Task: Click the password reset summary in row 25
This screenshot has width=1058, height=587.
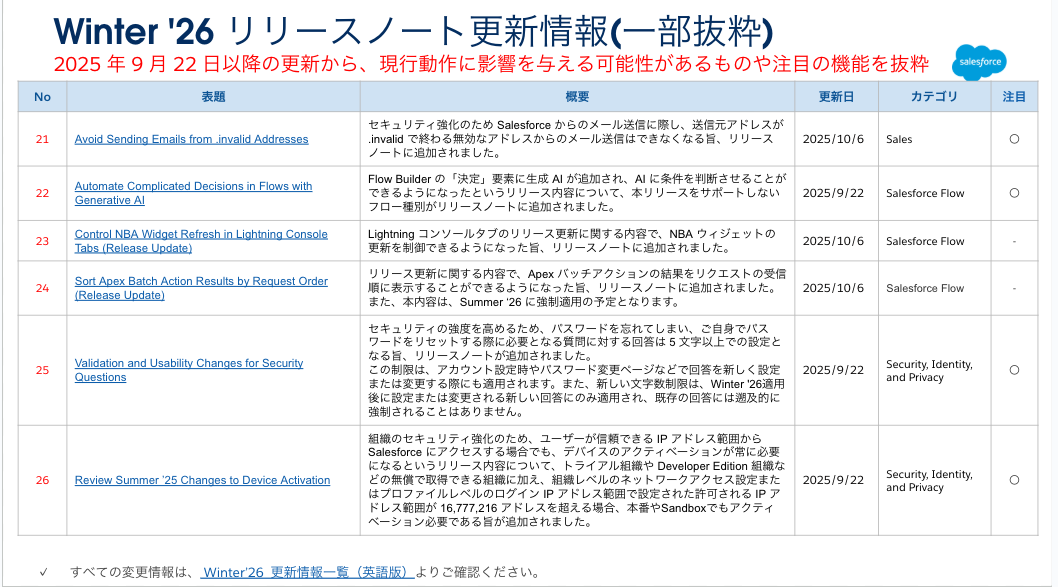Action: (576, 370)
